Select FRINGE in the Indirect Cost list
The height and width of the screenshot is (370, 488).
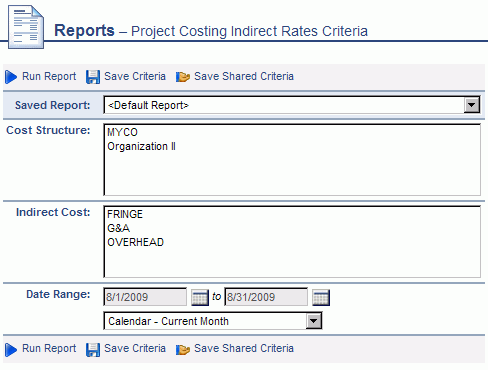click(125, 214)
